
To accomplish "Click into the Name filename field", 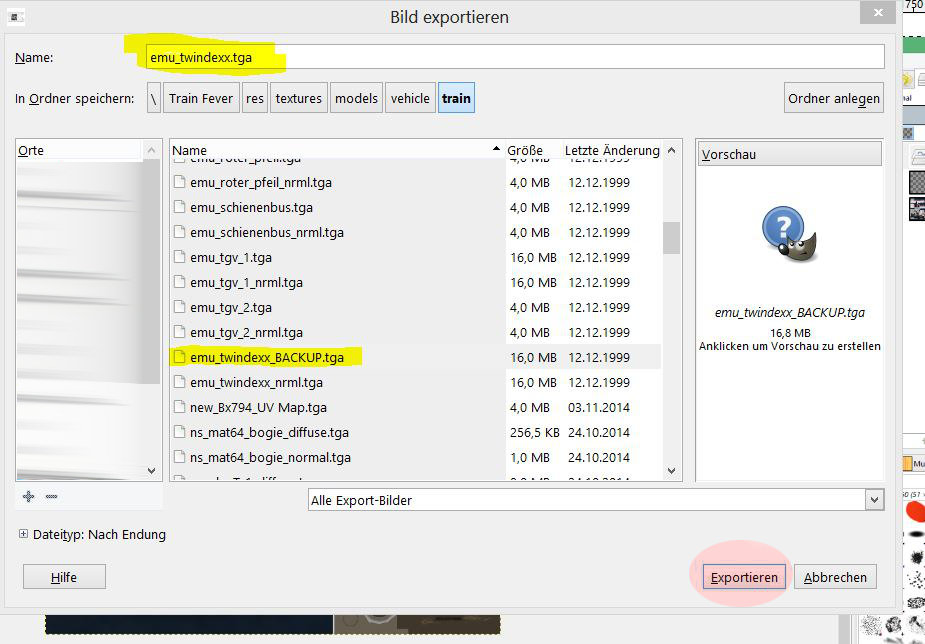I will 515,57.
